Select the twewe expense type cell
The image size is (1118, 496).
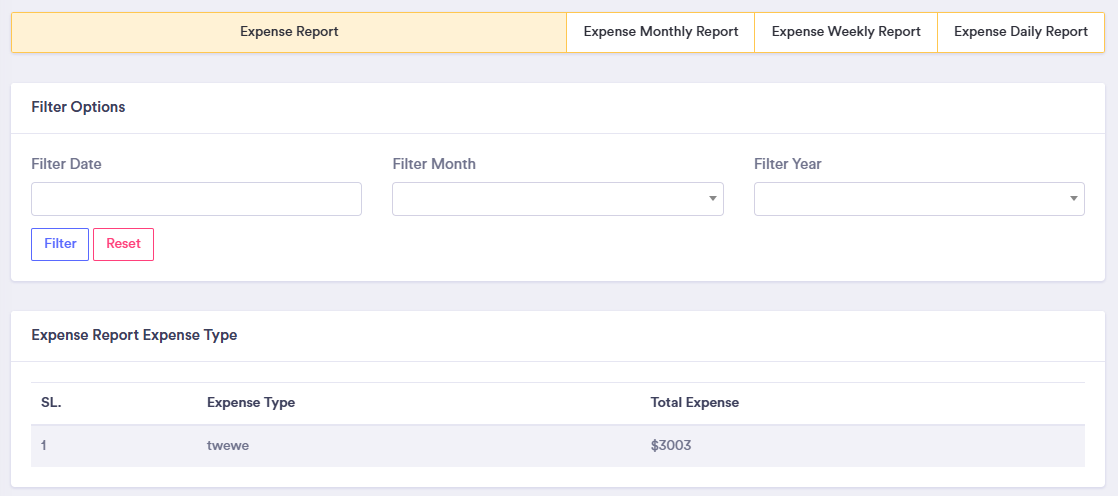227,446
